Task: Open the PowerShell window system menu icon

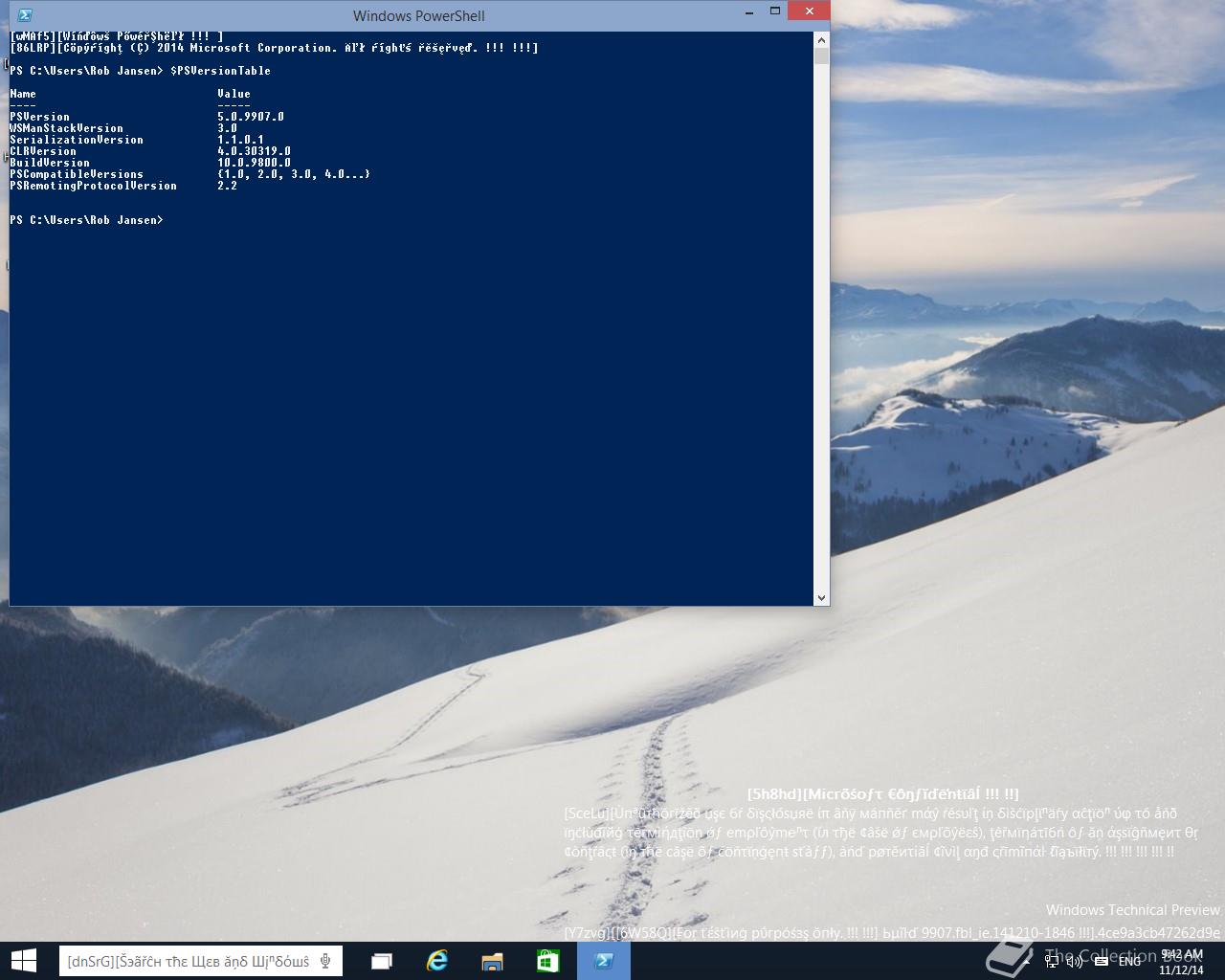Action: pyautogui.click(x=25, y=14)
